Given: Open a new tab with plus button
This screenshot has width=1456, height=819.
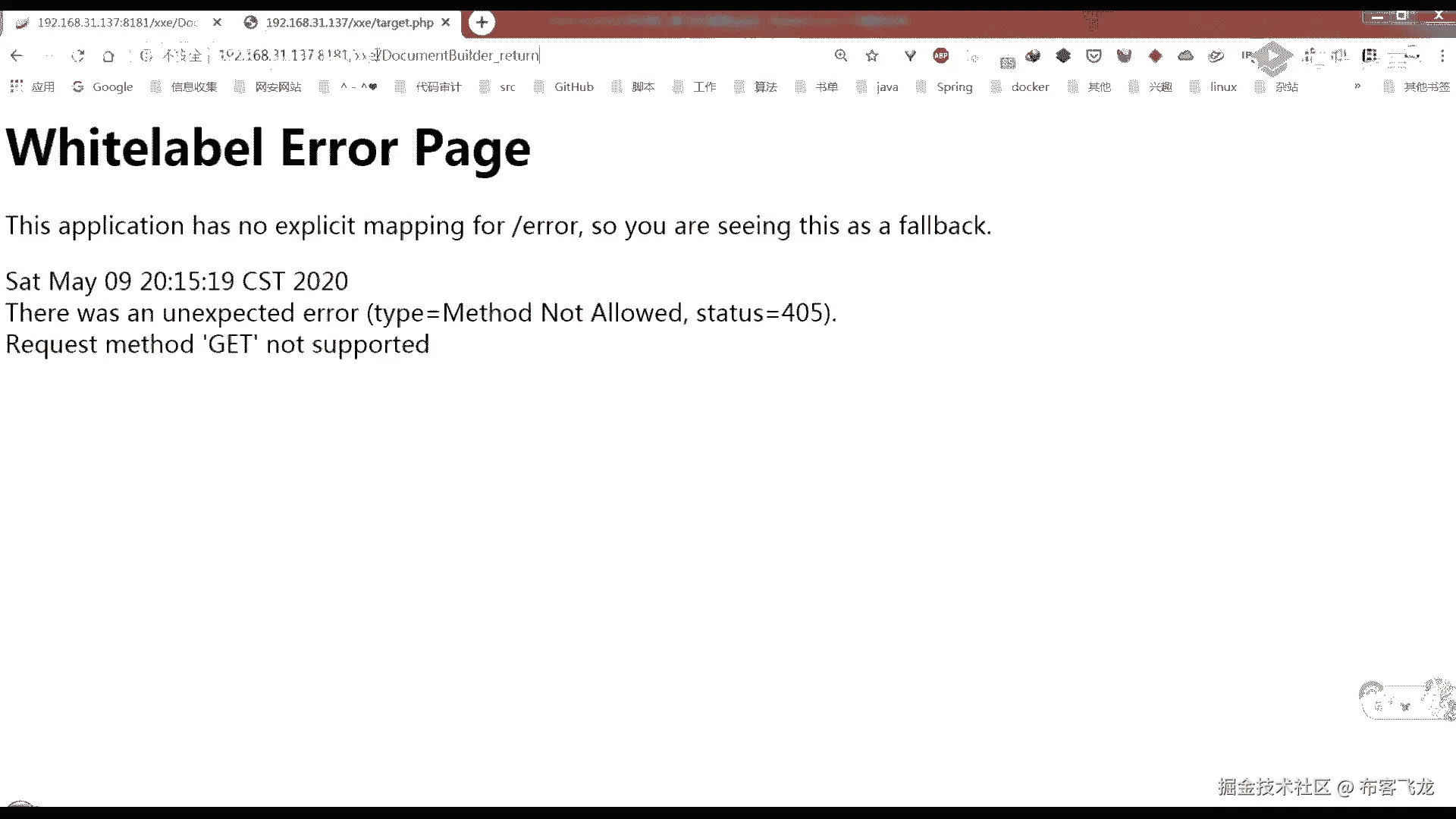Looking at the screenshot, I should [x=482, y=23].
